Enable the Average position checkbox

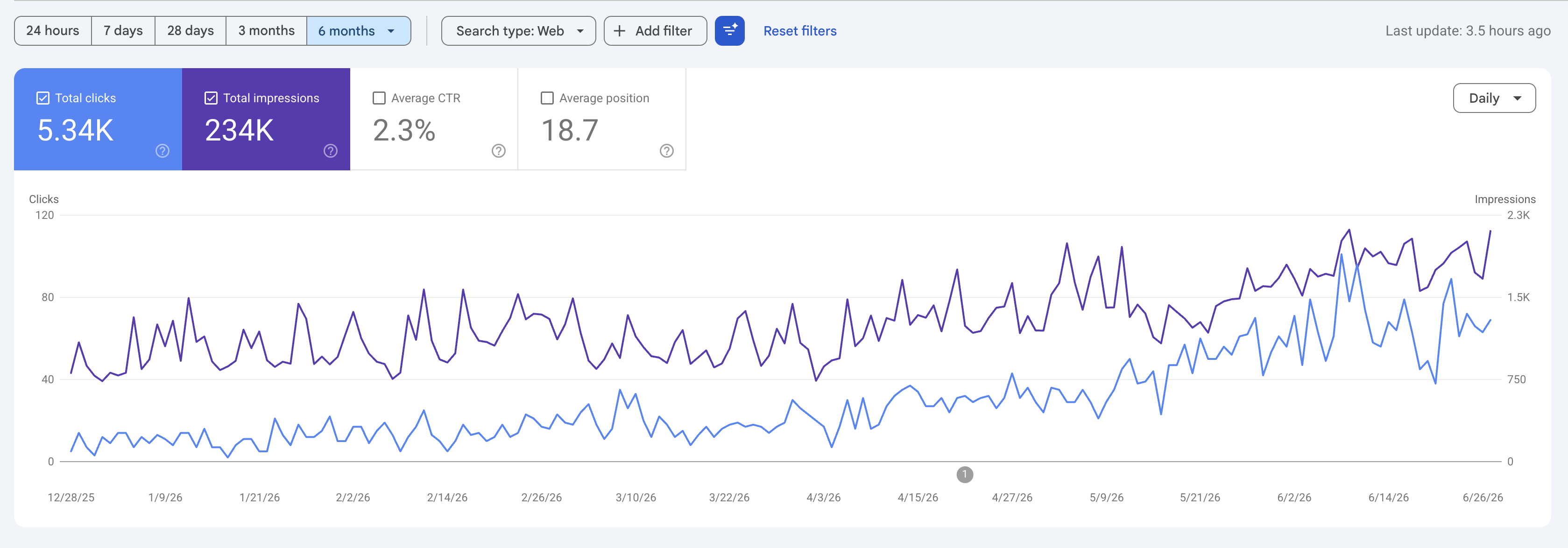coord(547,98)
